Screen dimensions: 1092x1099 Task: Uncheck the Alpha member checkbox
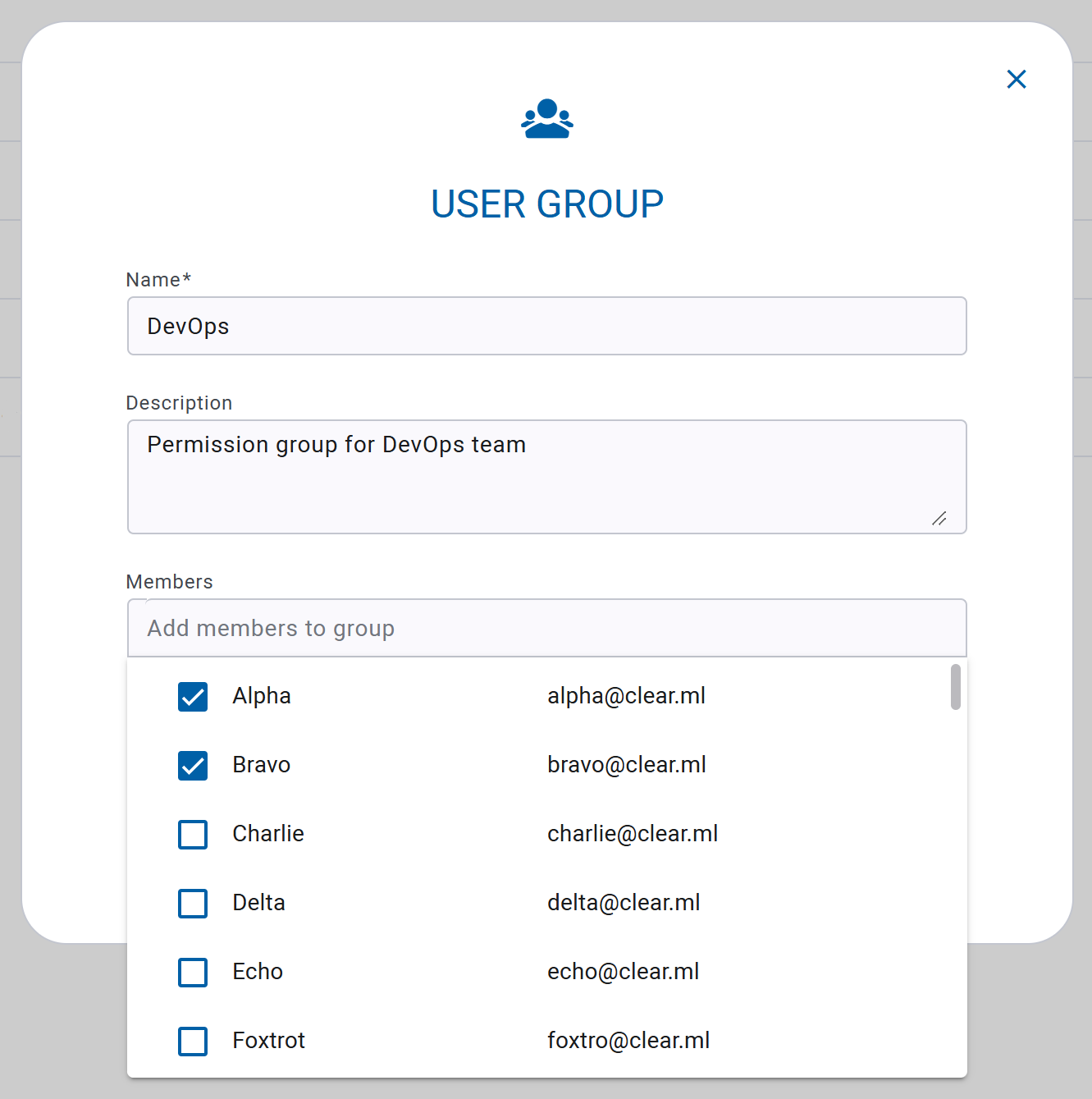point(192,697)
